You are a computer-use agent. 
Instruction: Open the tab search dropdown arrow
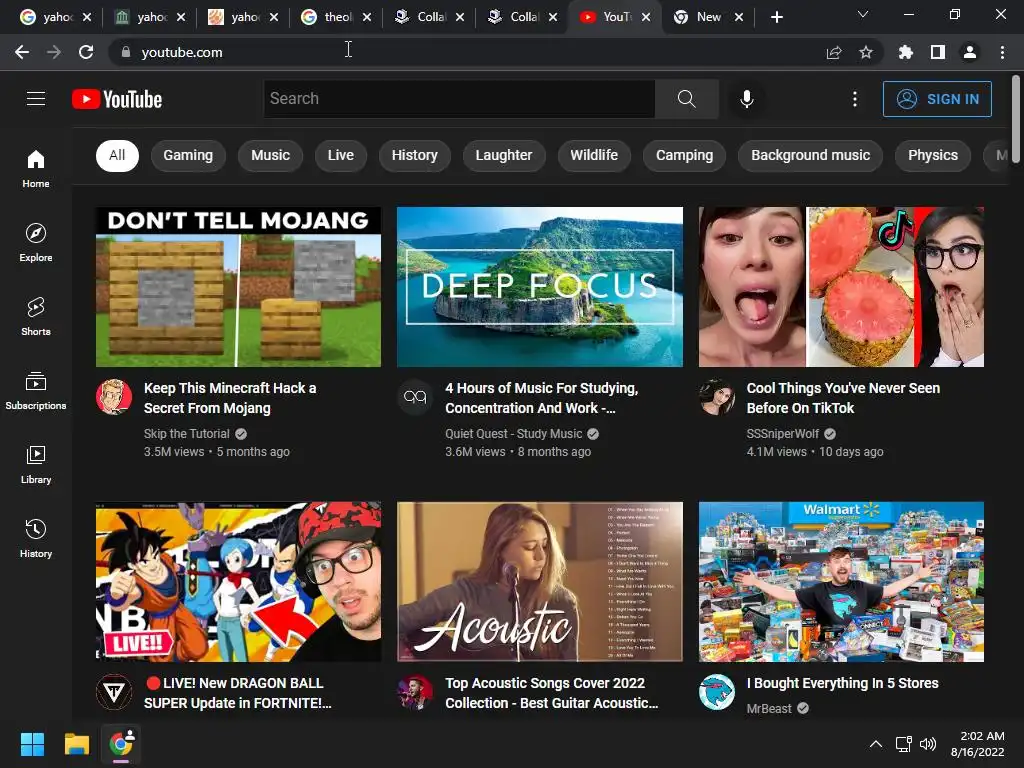863,14
